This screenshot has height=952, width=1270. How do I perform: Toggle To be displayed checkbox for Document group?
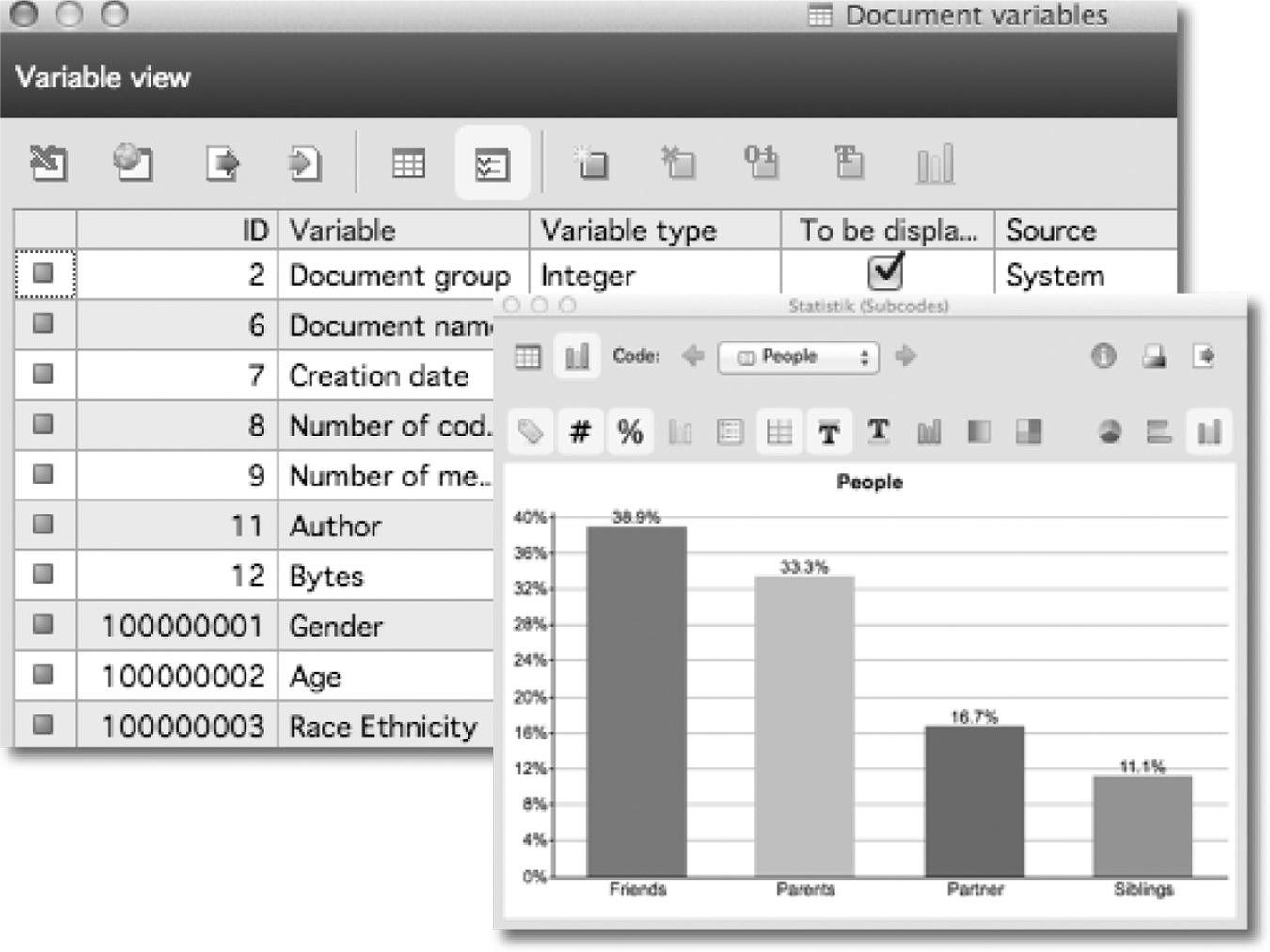pos(886,272)
